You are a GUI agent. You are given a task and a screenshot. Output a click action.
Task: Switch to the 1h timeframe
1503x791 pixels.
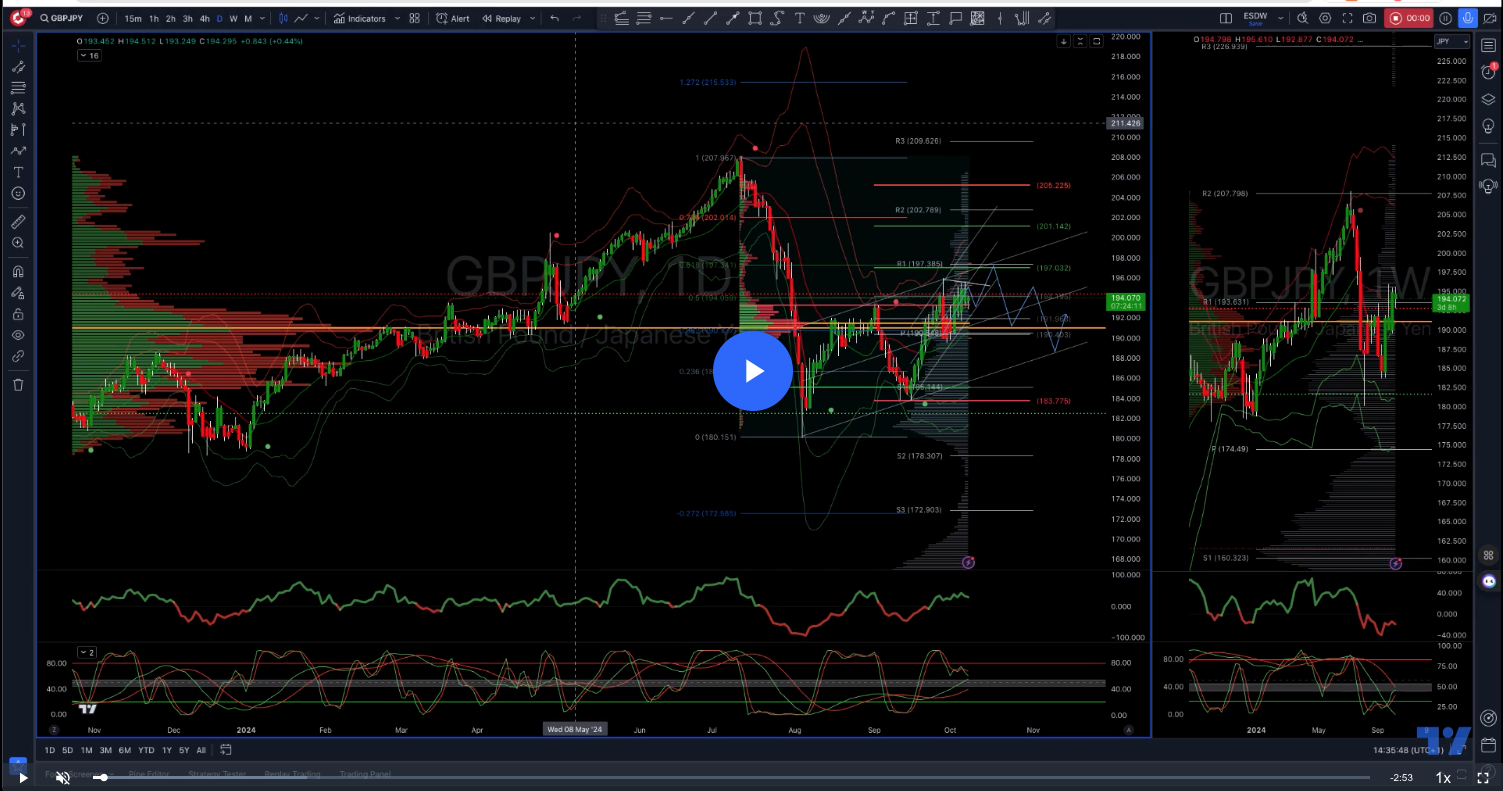point(154,18)
